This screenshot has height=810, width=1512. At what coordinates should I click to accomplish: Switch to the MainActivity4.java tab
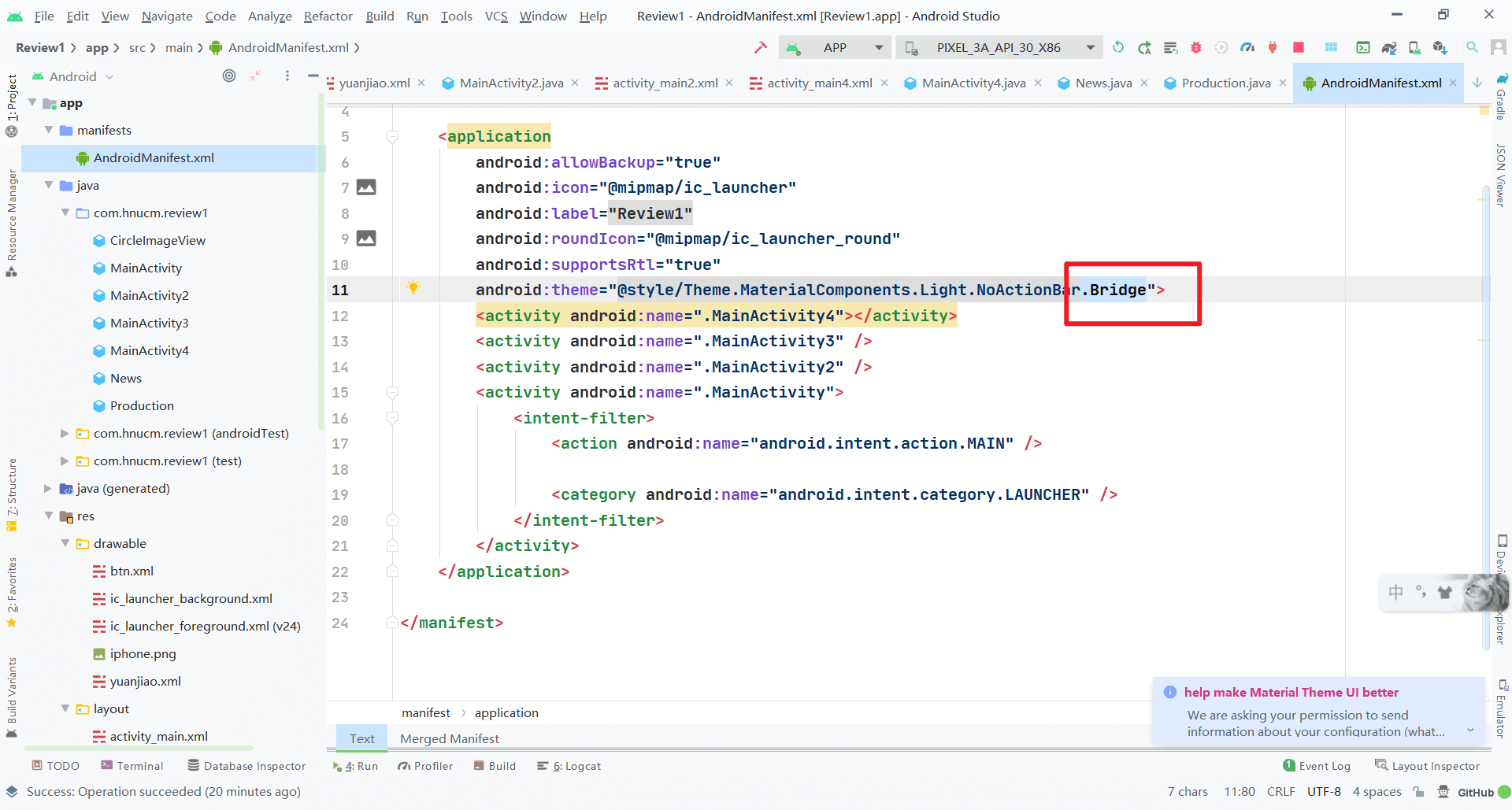pyautogui.click(x=973, y=83)
